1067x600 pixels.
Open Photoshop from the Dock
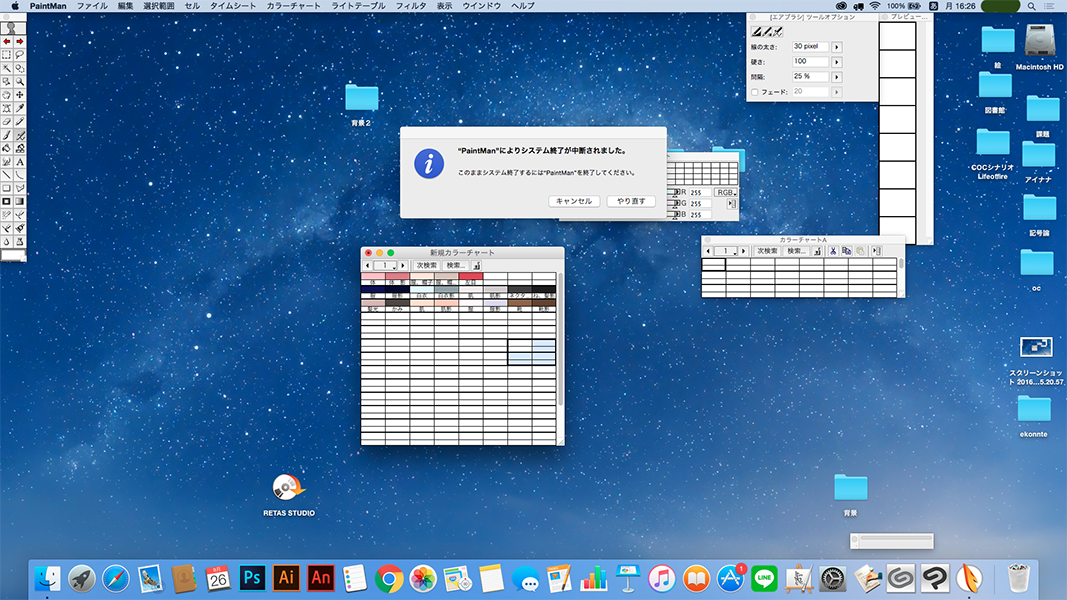[x=253, y=577]
